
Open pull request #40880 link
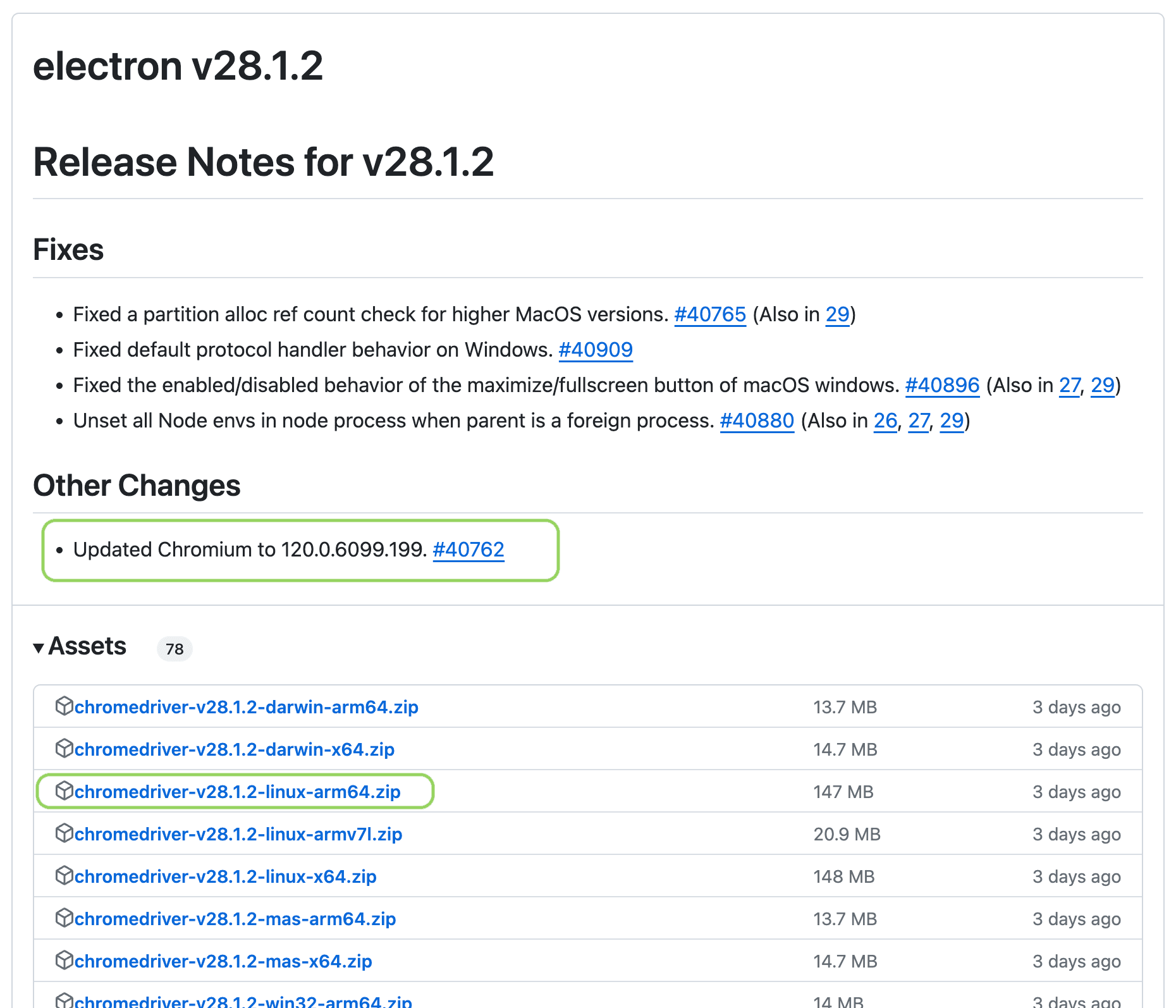click(757, 421)
